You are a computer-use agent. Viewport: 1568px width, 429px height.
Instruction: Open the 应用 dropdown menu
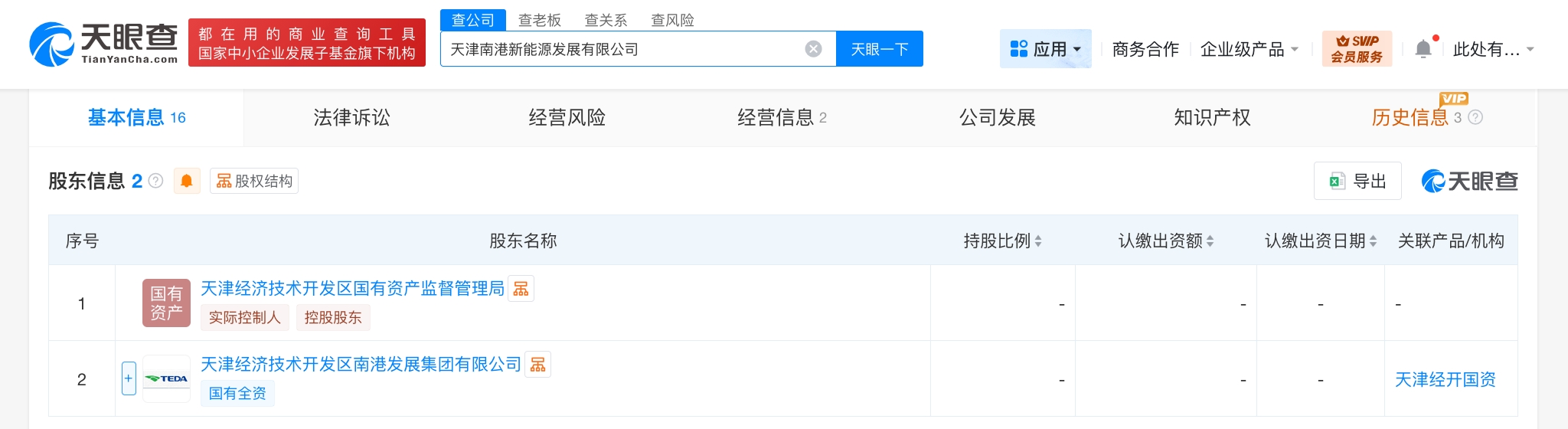1045,49
